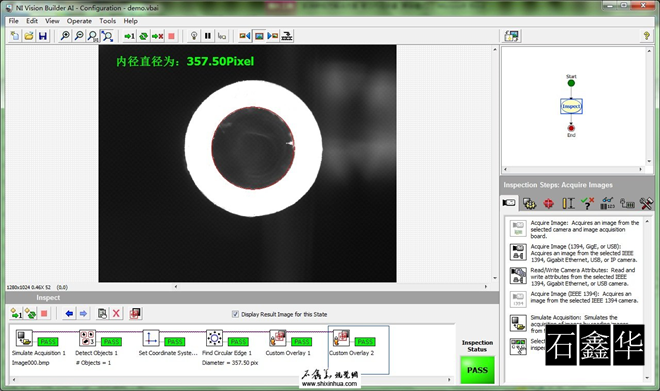Click the New inspection toolbar icon

coord(15,36)
